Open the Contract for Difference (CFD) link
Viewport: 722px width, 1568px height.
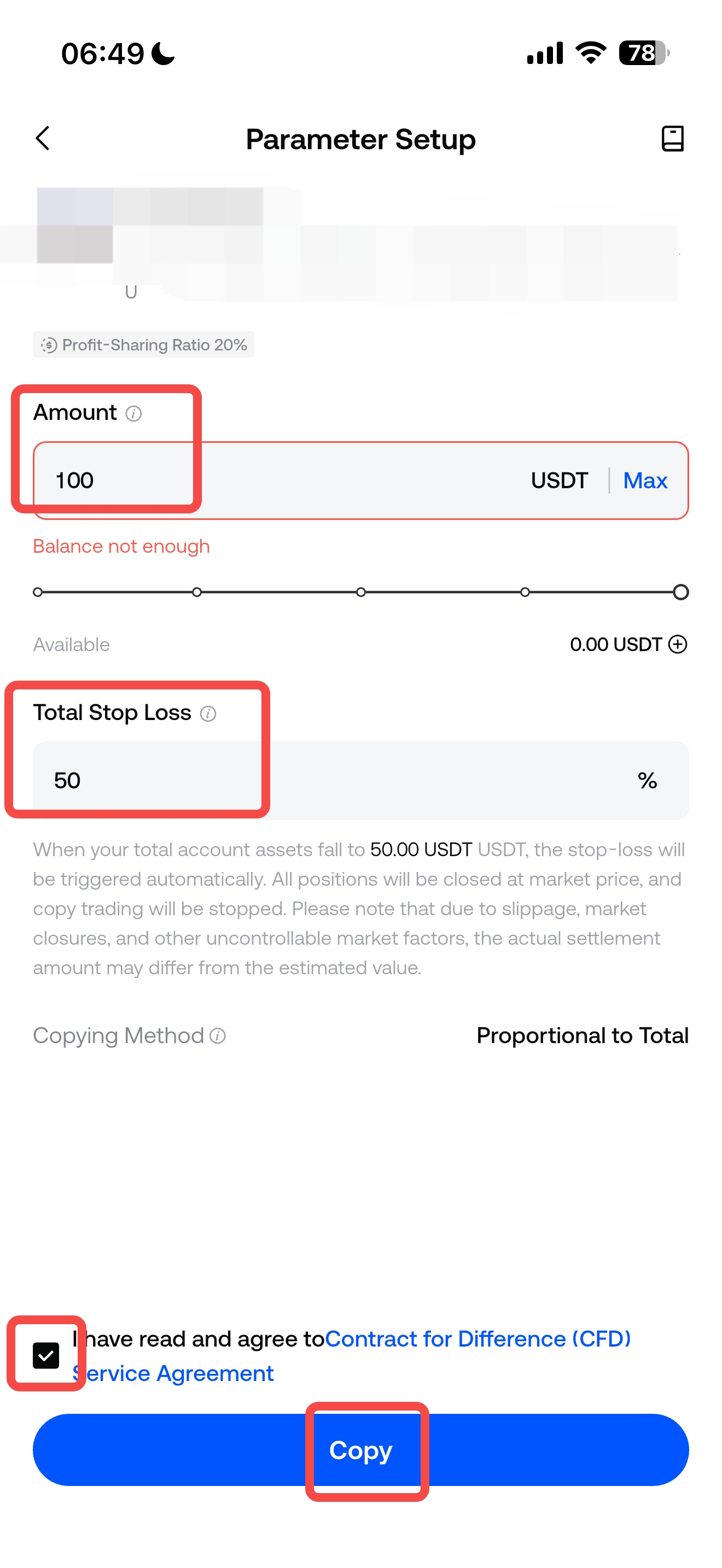(x=478, y=1338)
